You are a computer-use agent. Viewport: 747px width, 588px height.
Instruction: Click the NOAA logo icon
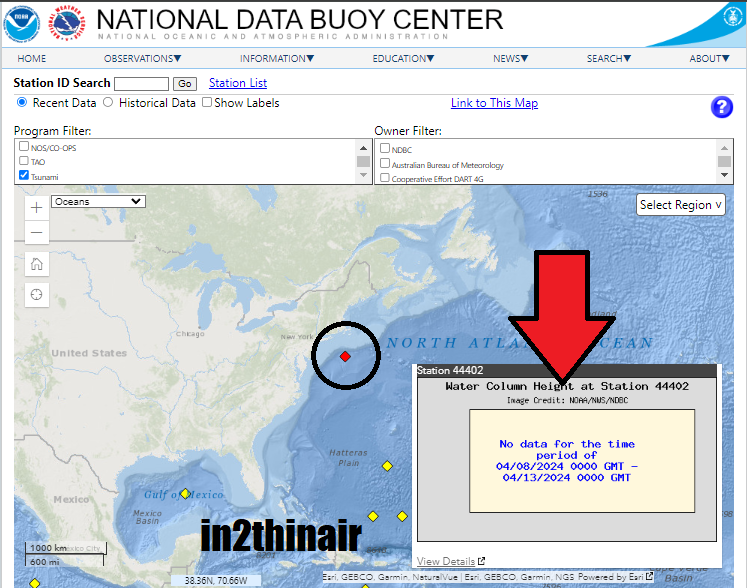point(22,24)
